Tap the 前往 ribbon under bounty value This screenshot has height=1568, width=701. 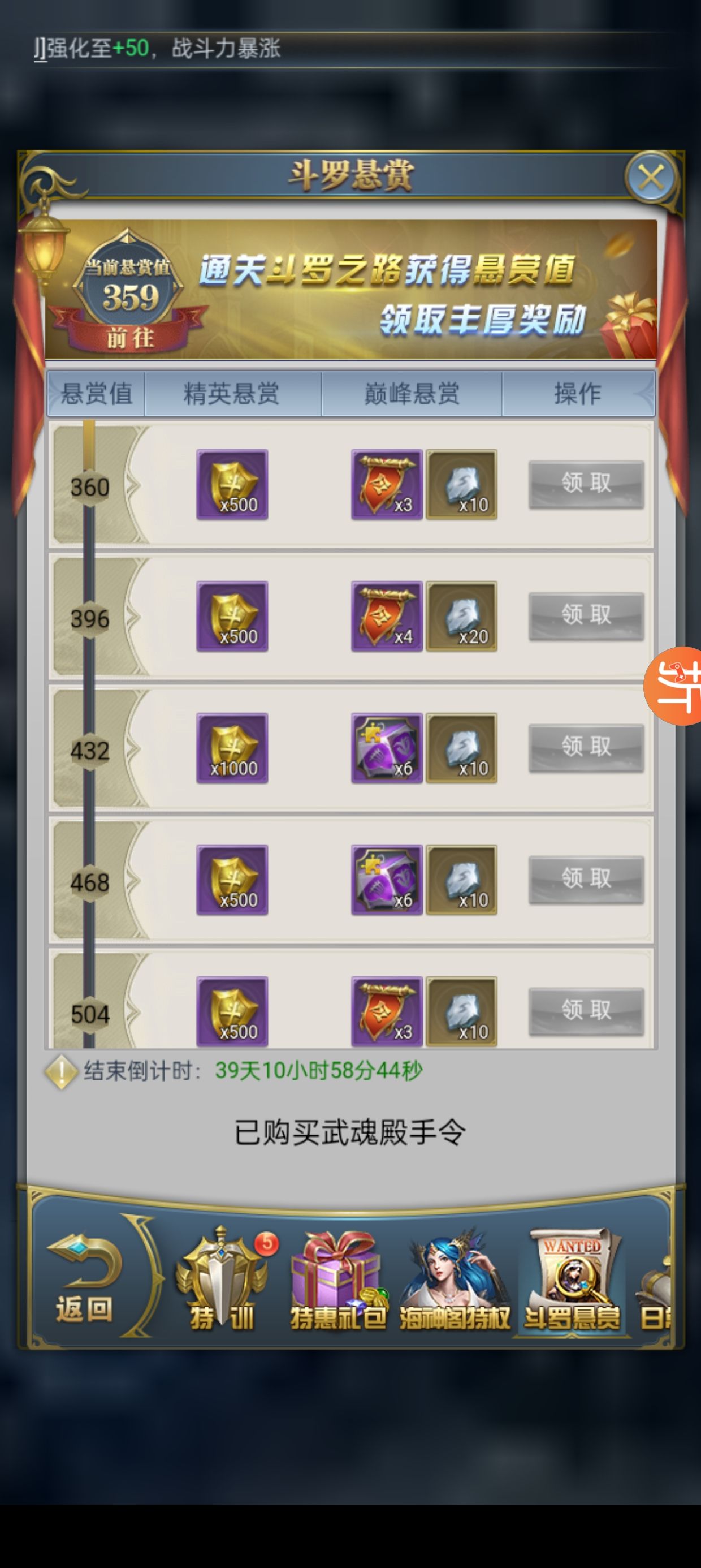[x=129, y=336]
